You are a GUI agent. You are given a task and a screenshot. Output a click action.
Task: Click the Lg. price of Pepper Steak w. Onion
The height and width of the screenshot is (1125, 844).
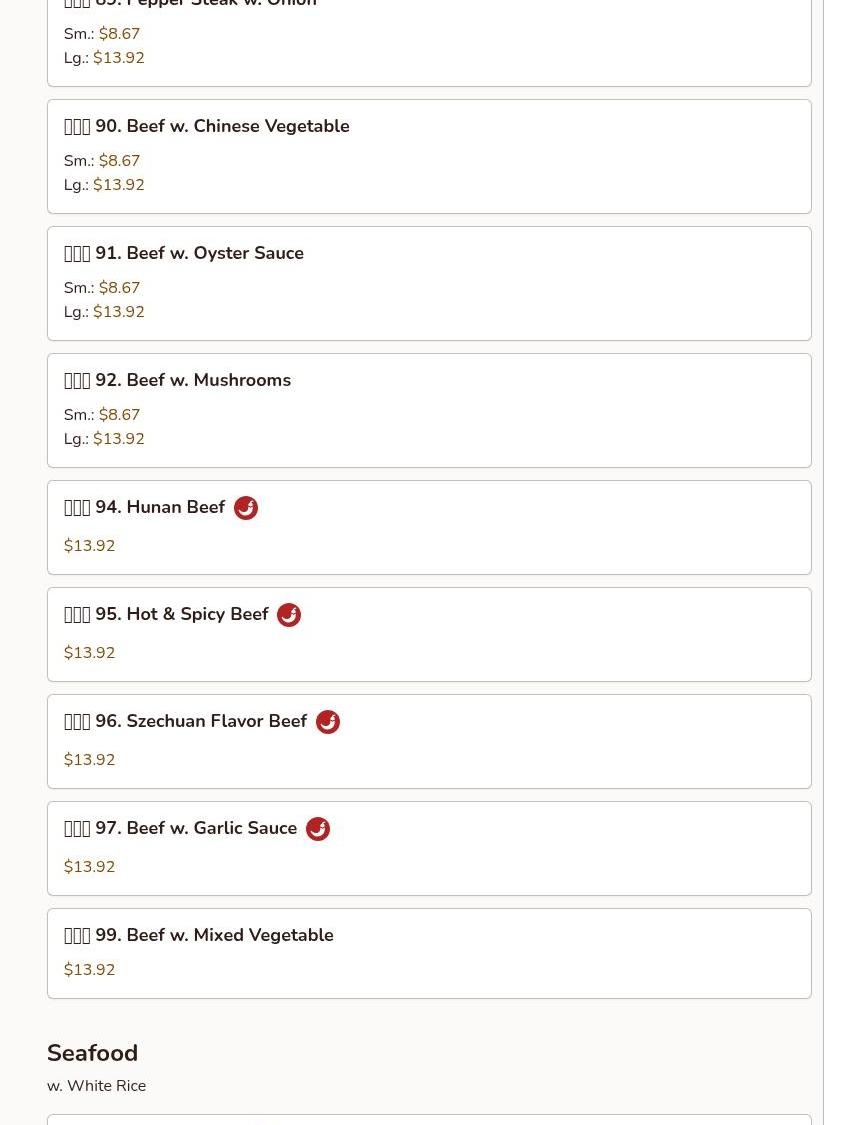coord(118,58)
